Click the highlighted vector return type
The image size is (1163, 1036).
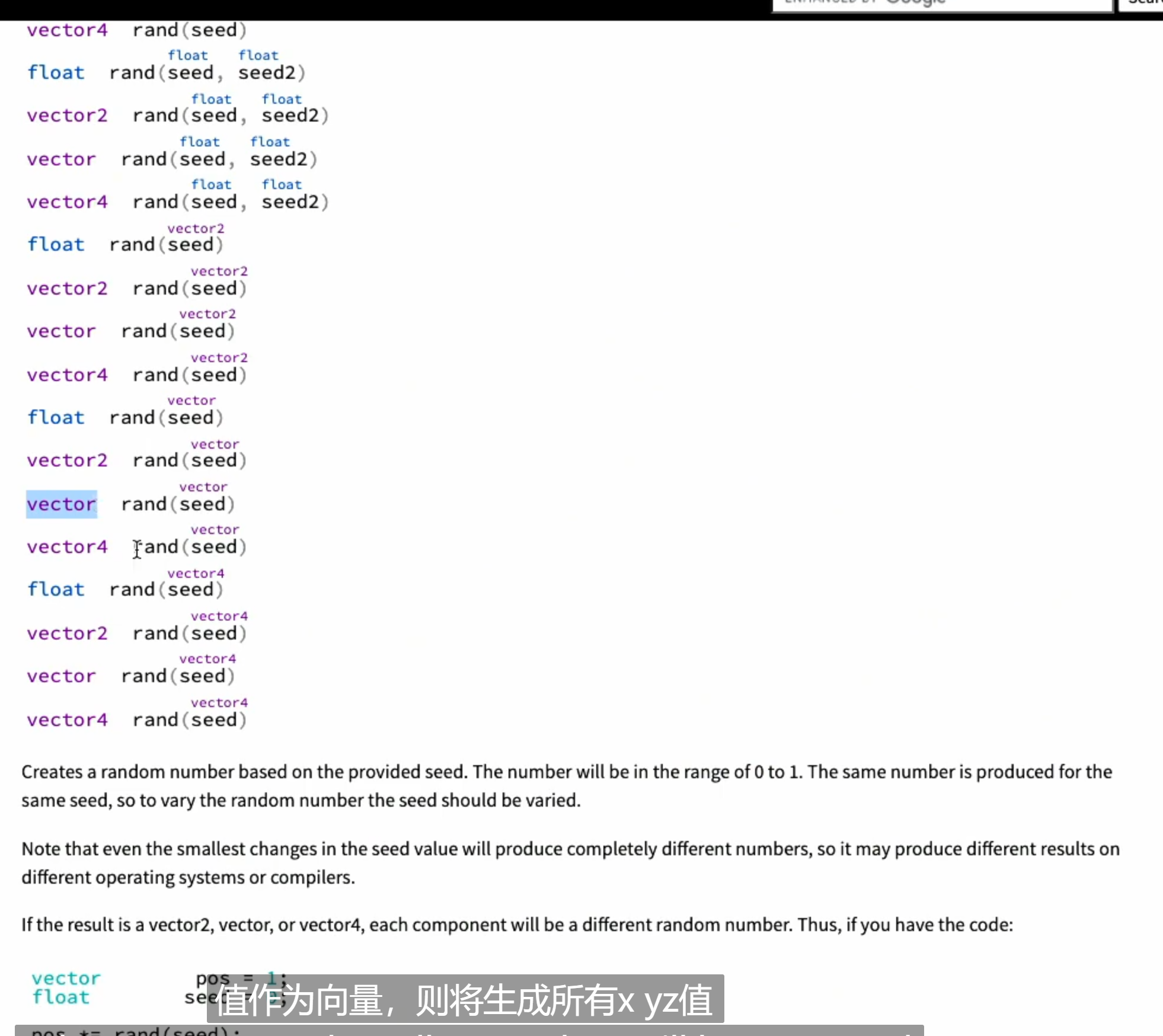61,504
